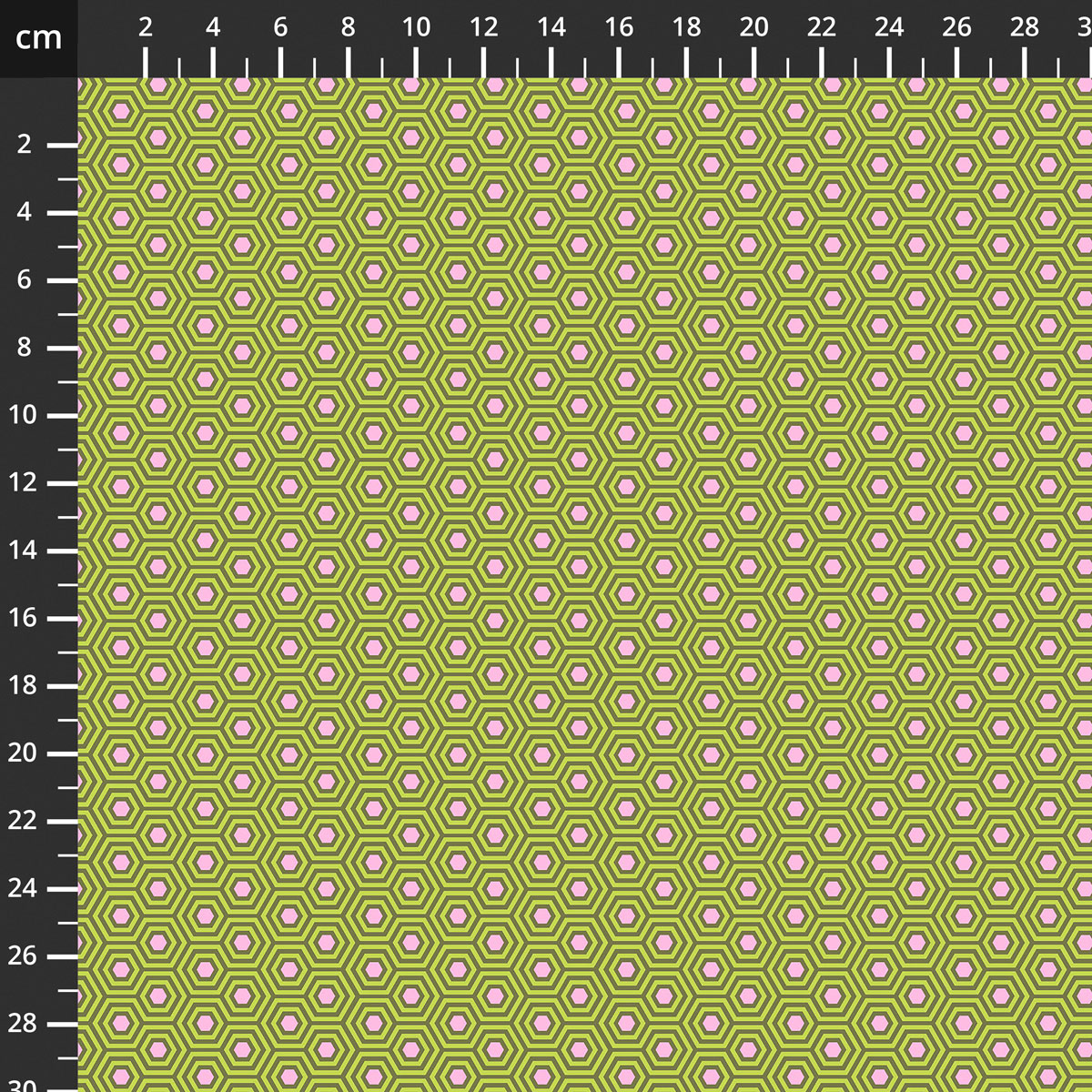
Task: Click the 2 mark on the top ruler
Action: coord(146,28)
